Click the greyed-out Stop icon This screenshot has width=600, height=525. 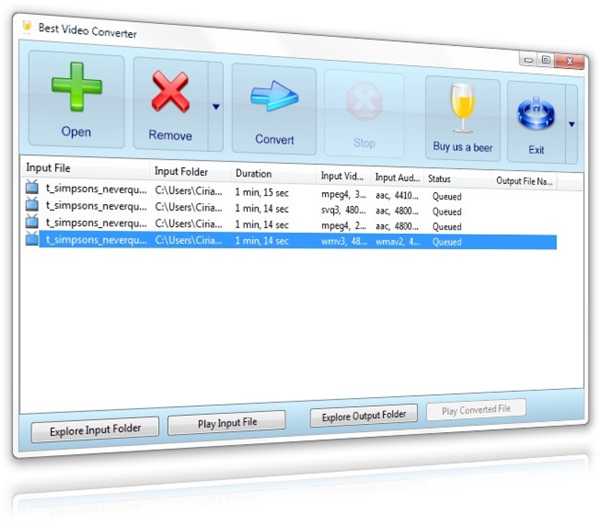click(x=364, y=101)
